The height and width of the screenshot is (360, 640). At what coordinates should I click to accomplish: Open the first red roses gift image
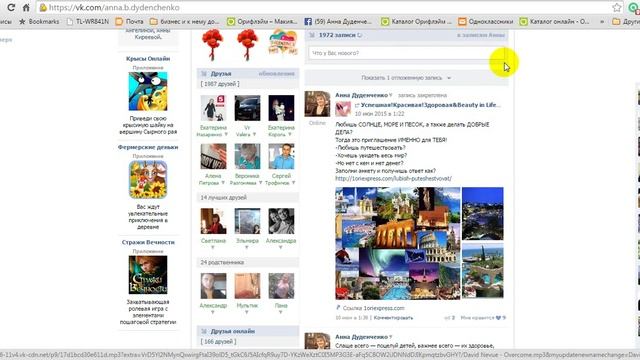[212, 44]
